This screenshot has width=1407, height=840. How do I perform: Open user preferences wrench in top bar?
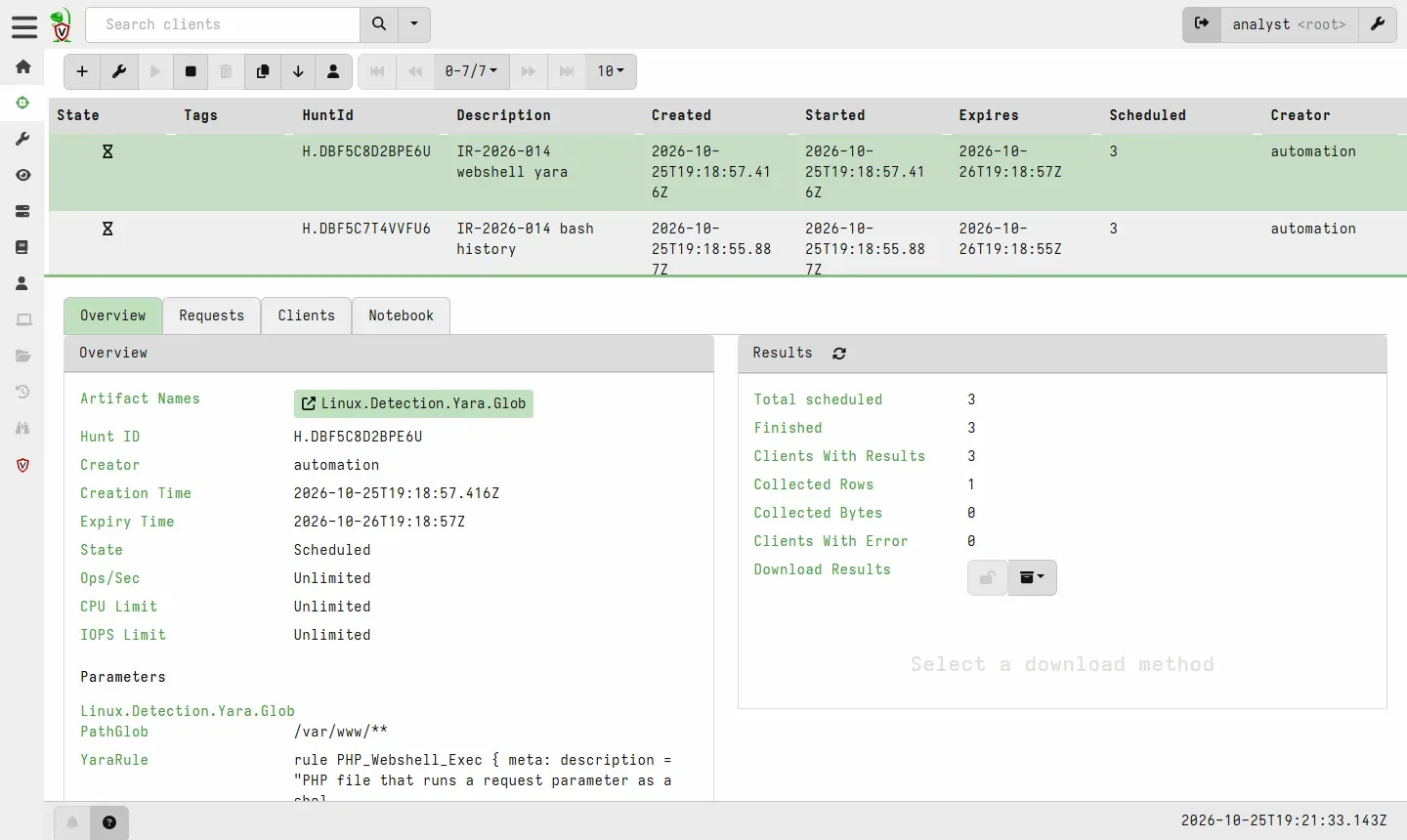click(1378, 24)
